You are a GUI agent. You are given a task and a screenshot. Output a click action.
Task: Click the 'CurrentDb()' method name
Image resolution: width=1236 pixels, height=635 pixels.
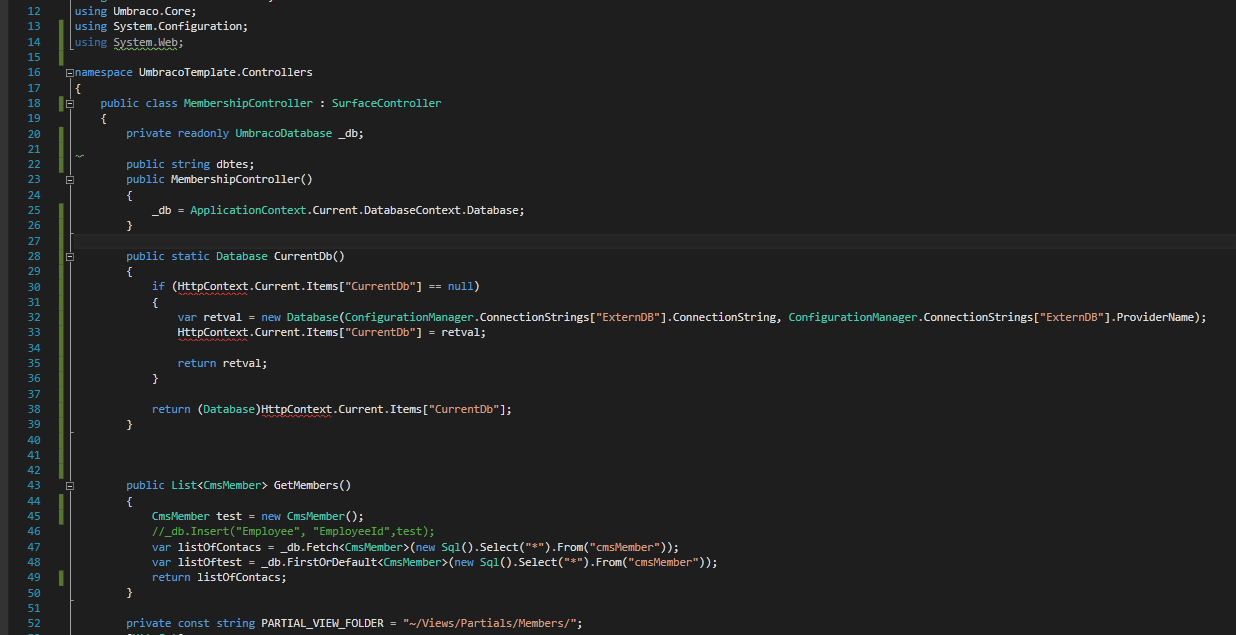[x=309, y=256]
